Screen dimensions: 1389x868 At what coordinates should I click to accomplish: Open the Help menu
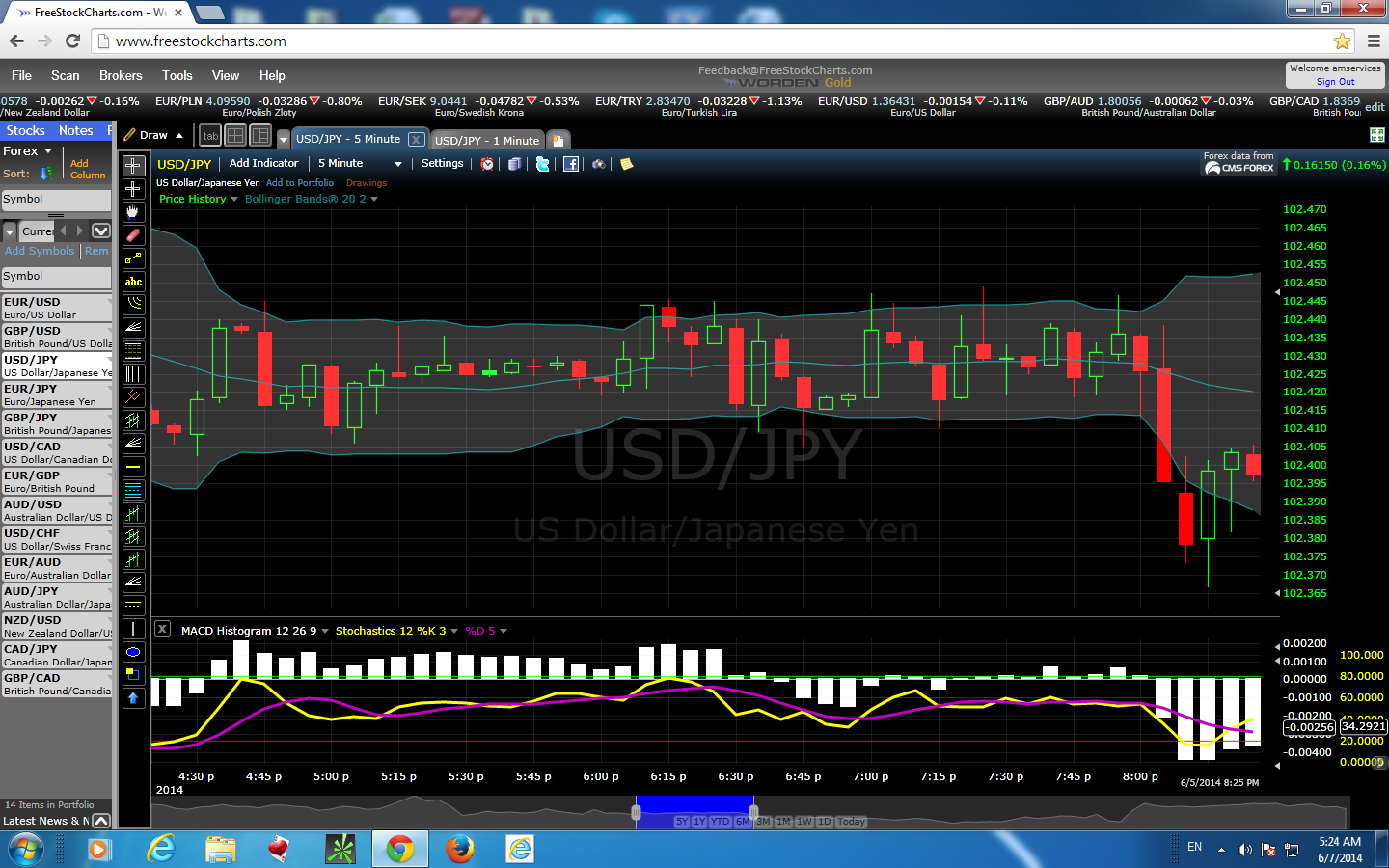(x=272, y=75)
